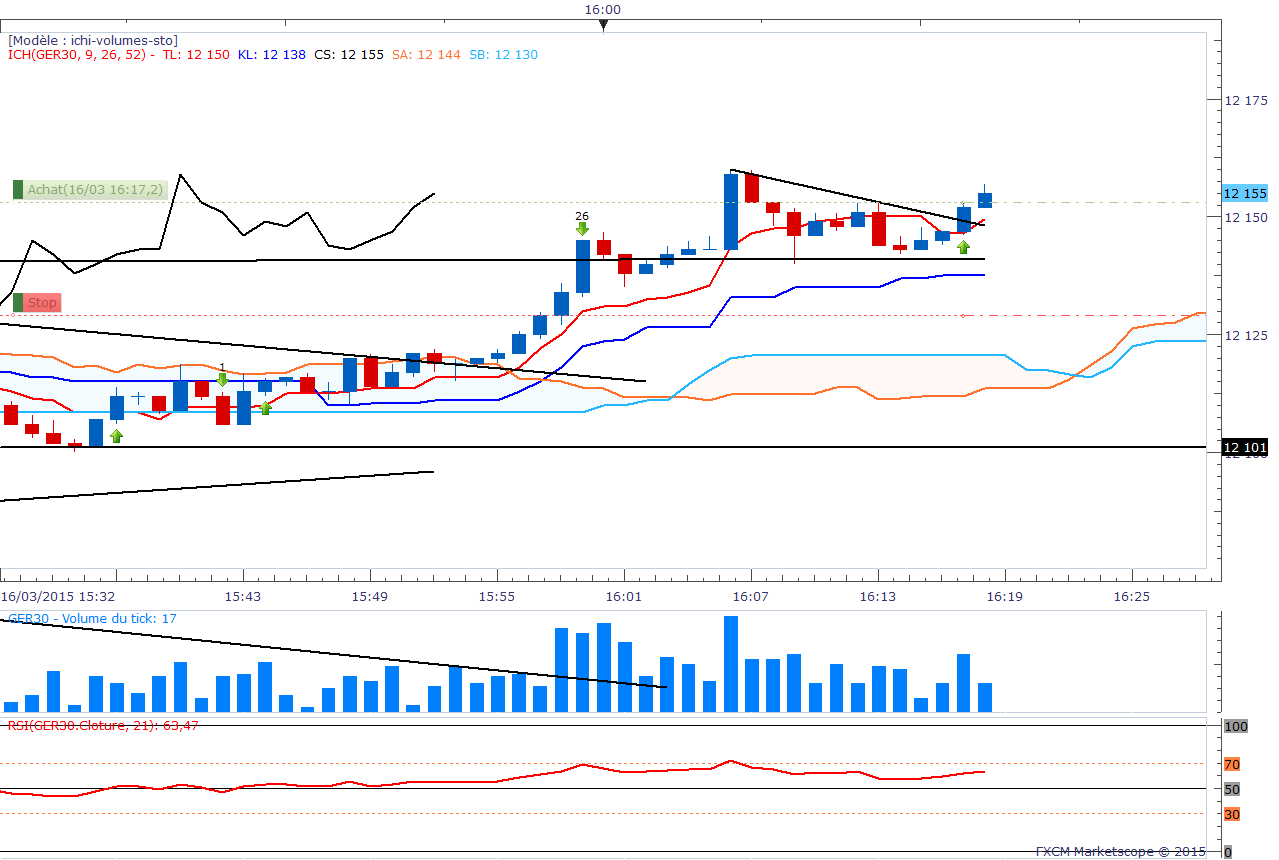Viewport: 1279px width, 860px height.
Task: Click the green arrow marker labeled 1
Action: [223, 380]
